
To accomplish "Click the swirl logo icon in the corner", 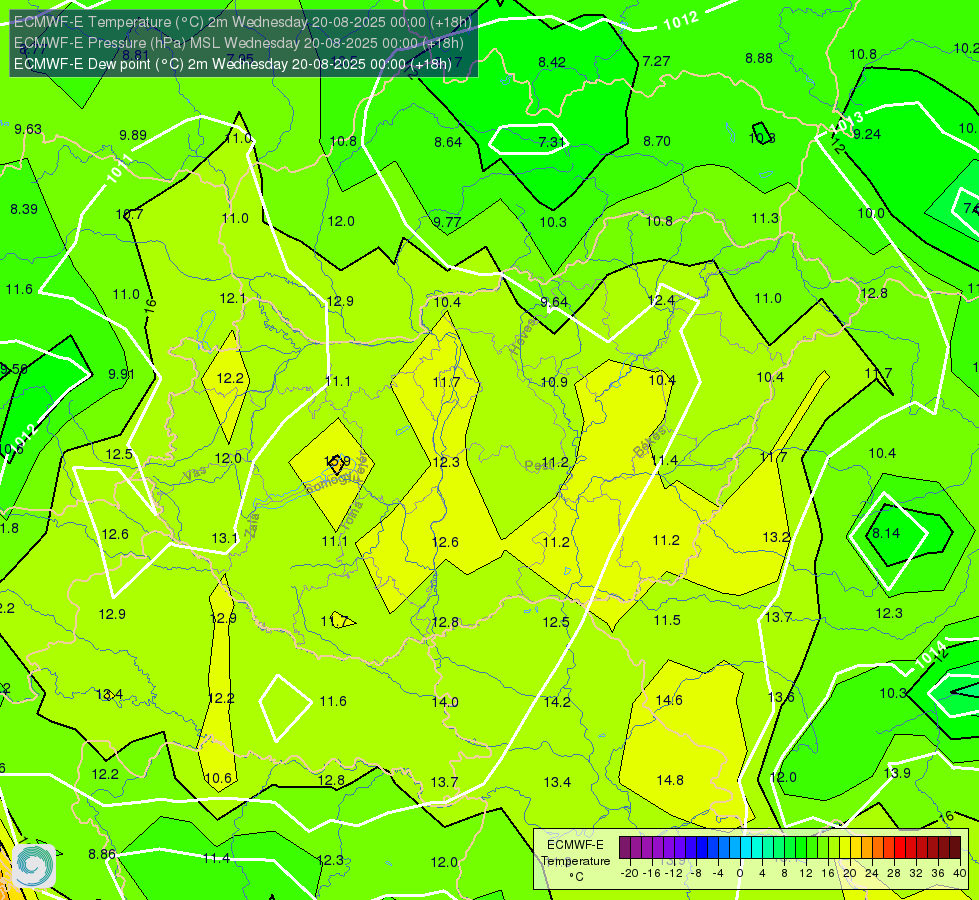I will (34, 866).
